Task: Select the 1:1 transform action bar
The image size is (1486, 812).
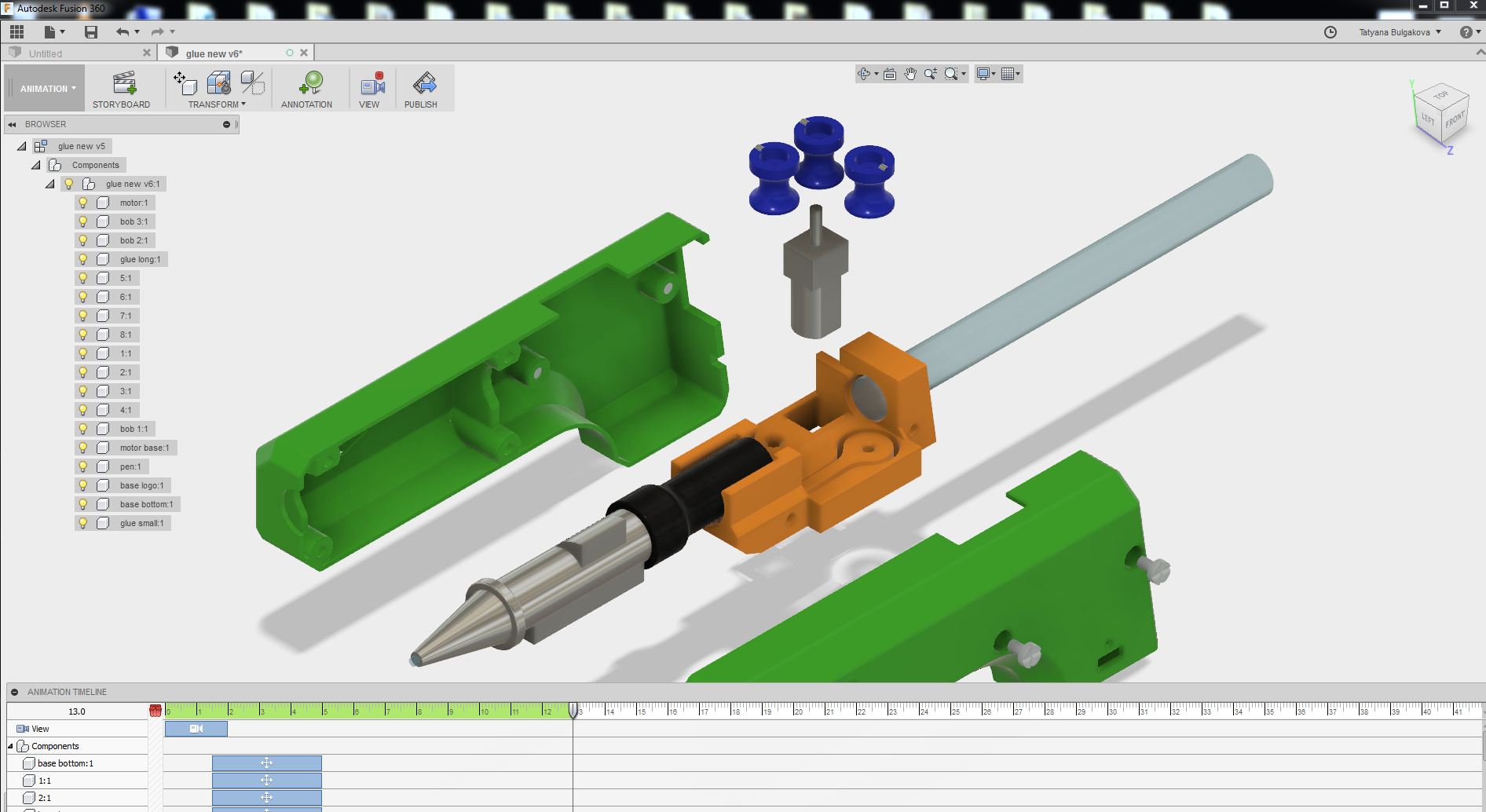Action: [x=266, y=781]
